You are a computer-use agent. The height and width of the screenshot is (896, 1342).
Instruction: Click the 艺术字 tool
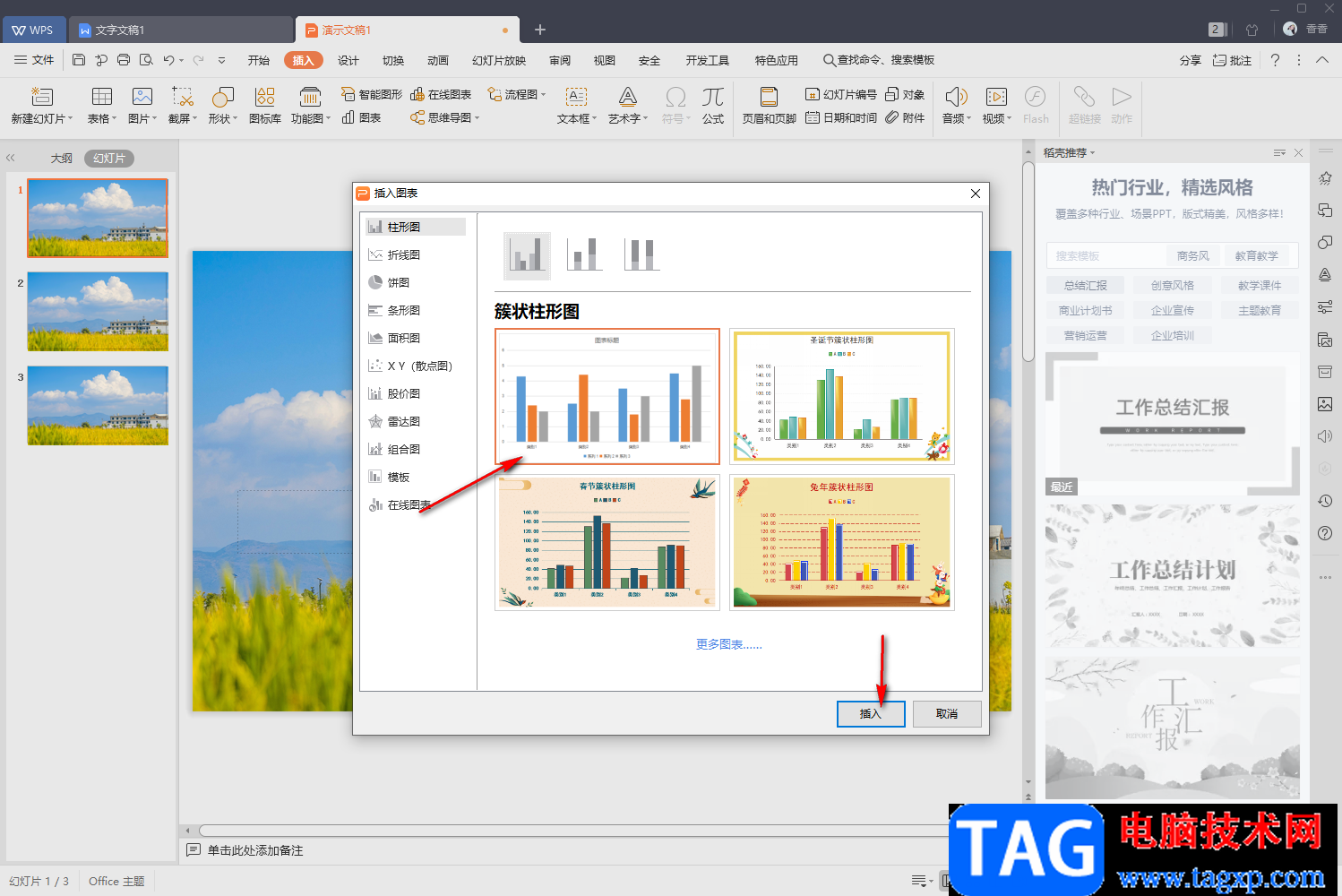tap(628, 106)
